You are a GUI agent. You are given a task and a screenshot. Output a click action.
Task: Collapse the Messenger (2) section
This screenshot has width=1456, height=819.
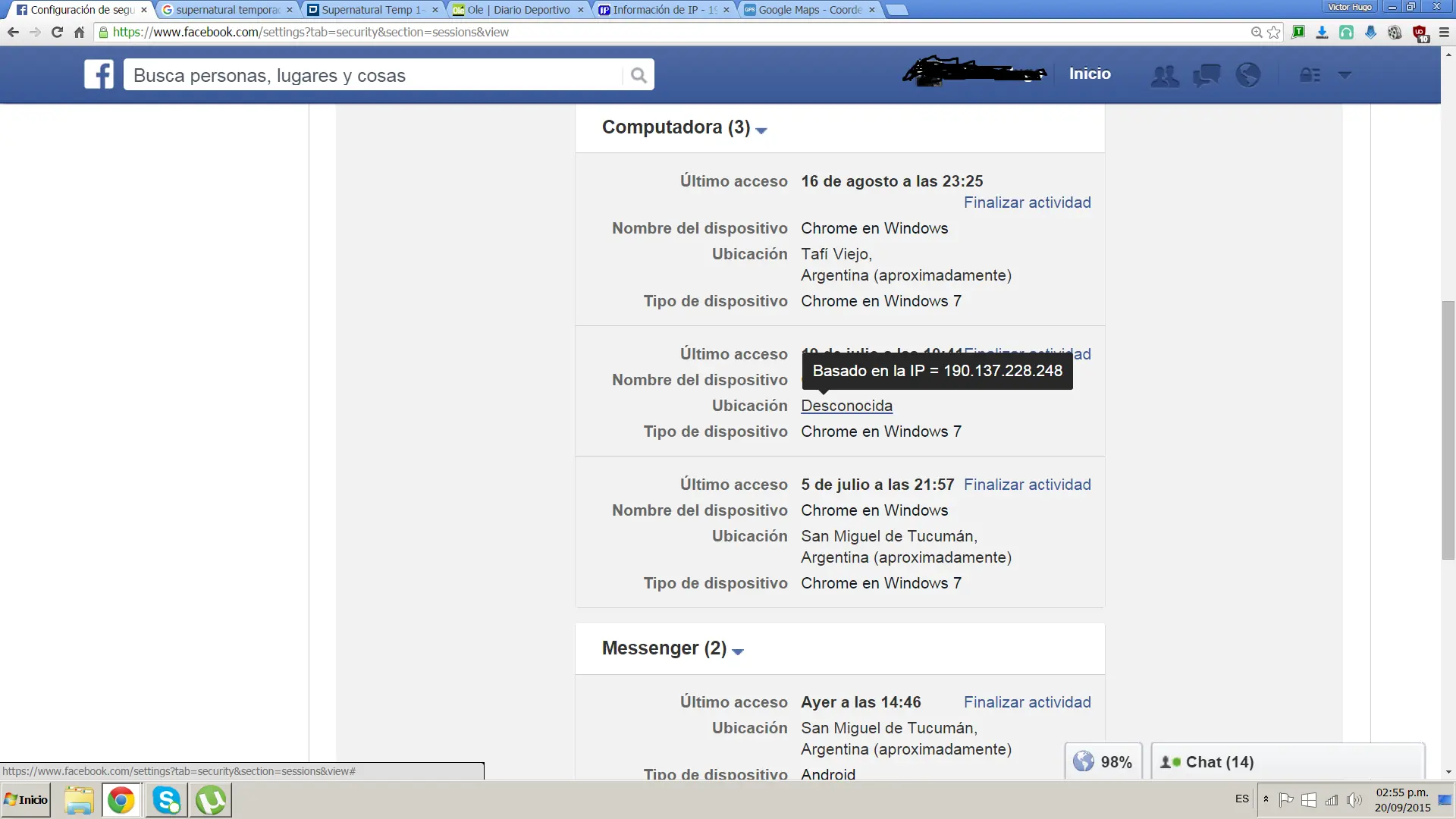pyautogui.click(x=738, y=651)
